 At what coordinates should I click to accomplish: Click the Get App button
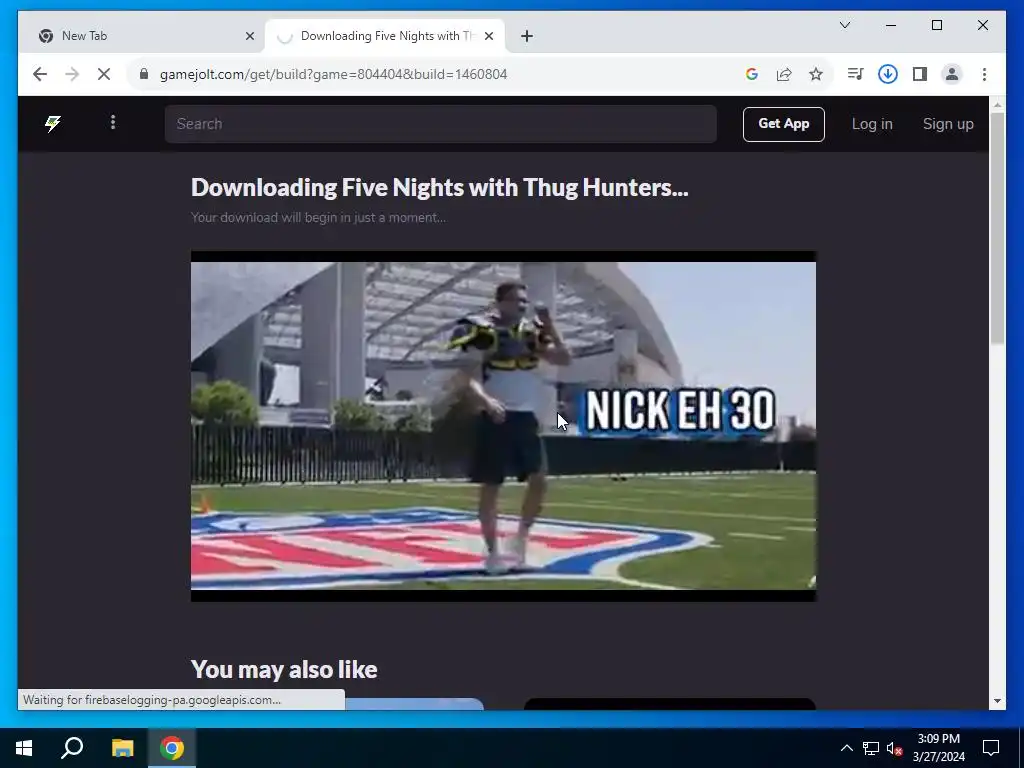coord(784,124)
